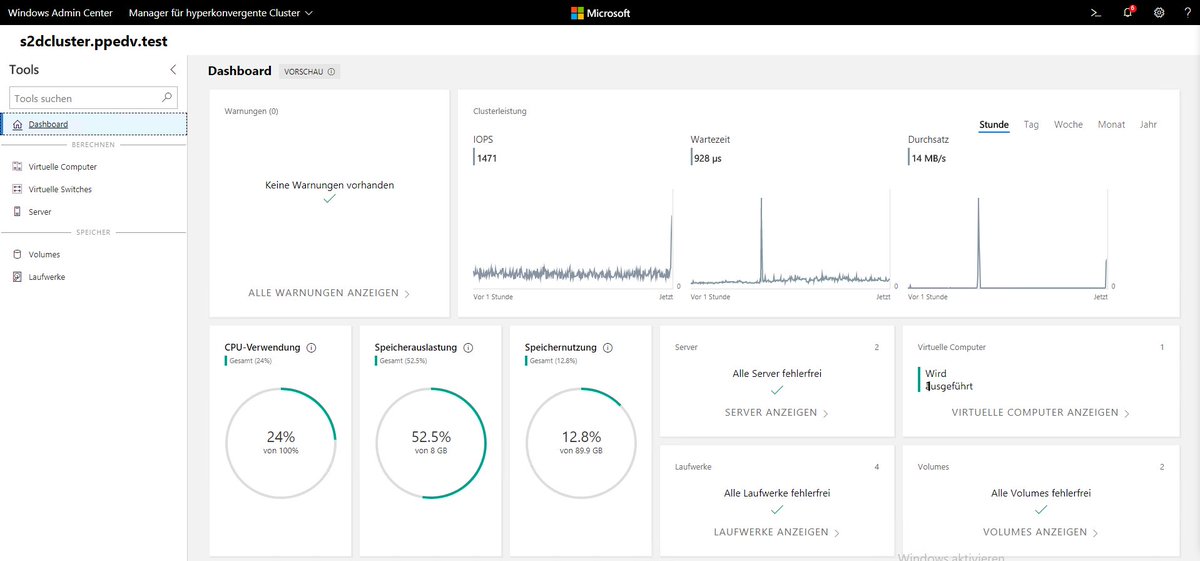1200x561 pixels.
Task: Click the Virtuelle Computer sidebar icon
Action: point(17,167)
